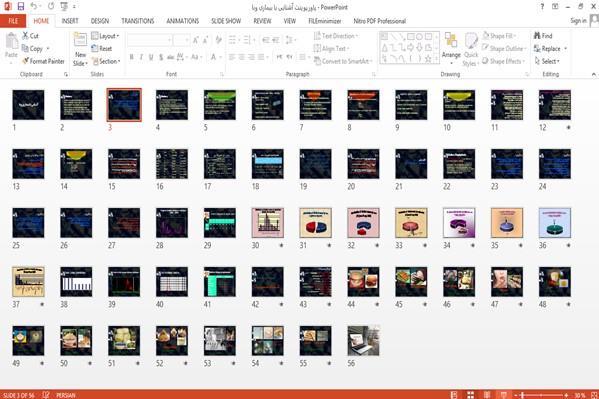Click the Cut scissors icon
Screen dimensions: 599x399
pos(25,36)
